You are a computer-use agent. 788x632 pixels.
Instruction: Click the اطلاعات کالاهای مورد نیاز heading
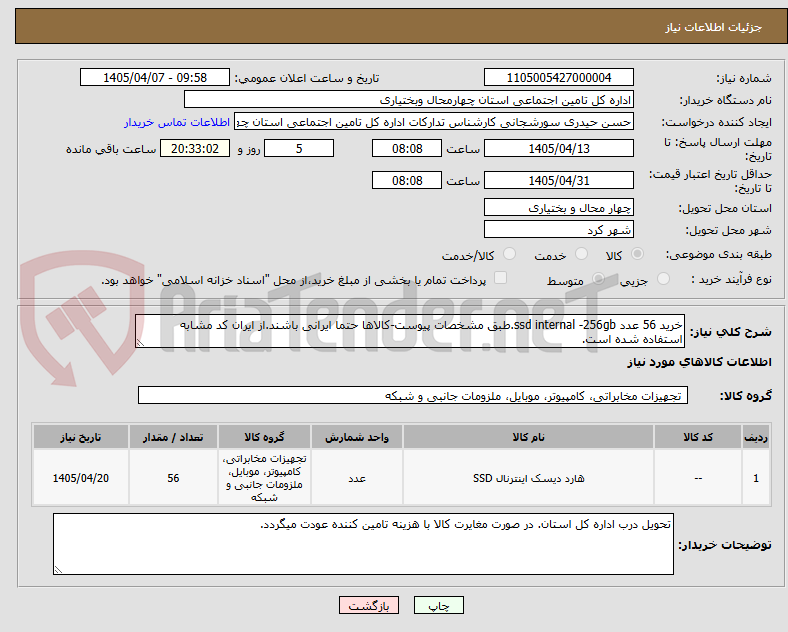(699, 362)
